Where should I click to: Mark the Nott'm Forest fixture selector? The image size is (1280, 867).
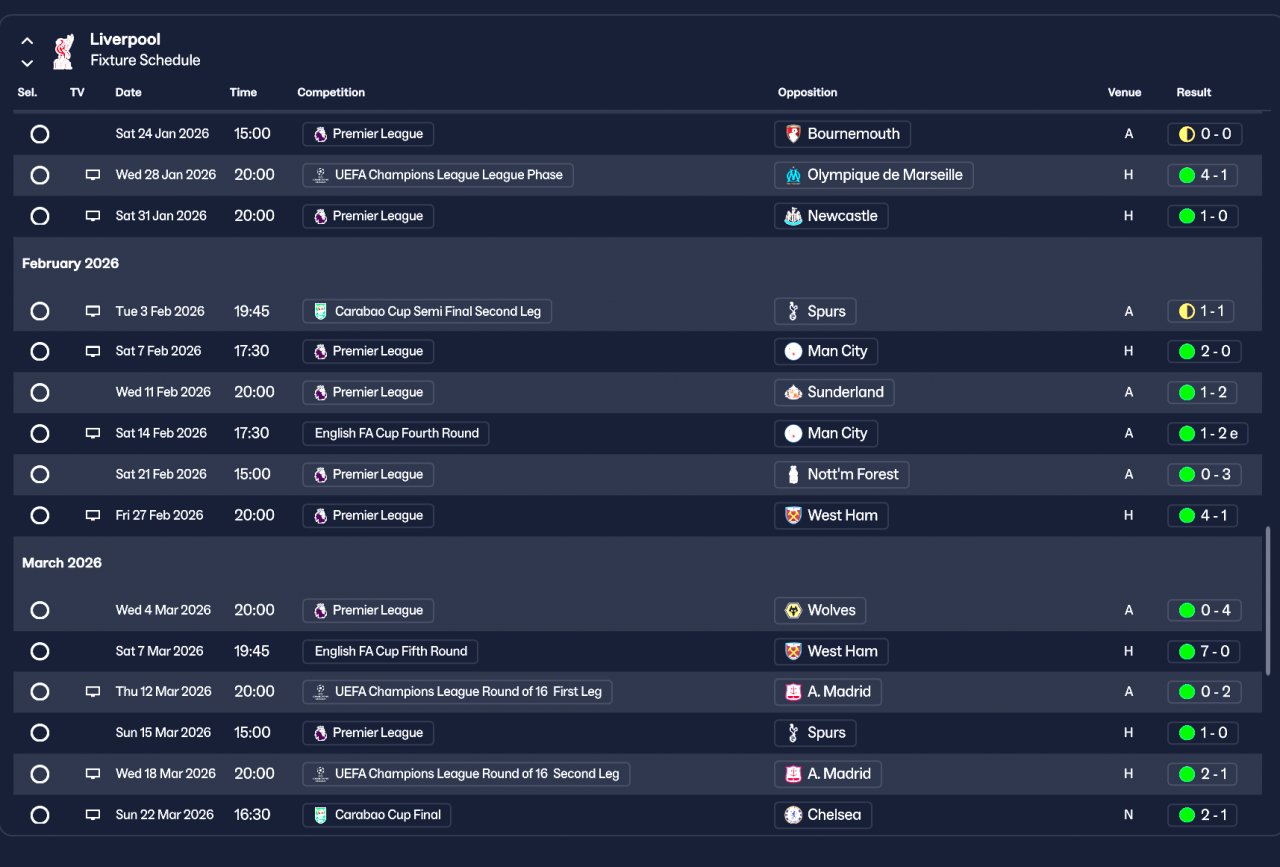[40, 475]
